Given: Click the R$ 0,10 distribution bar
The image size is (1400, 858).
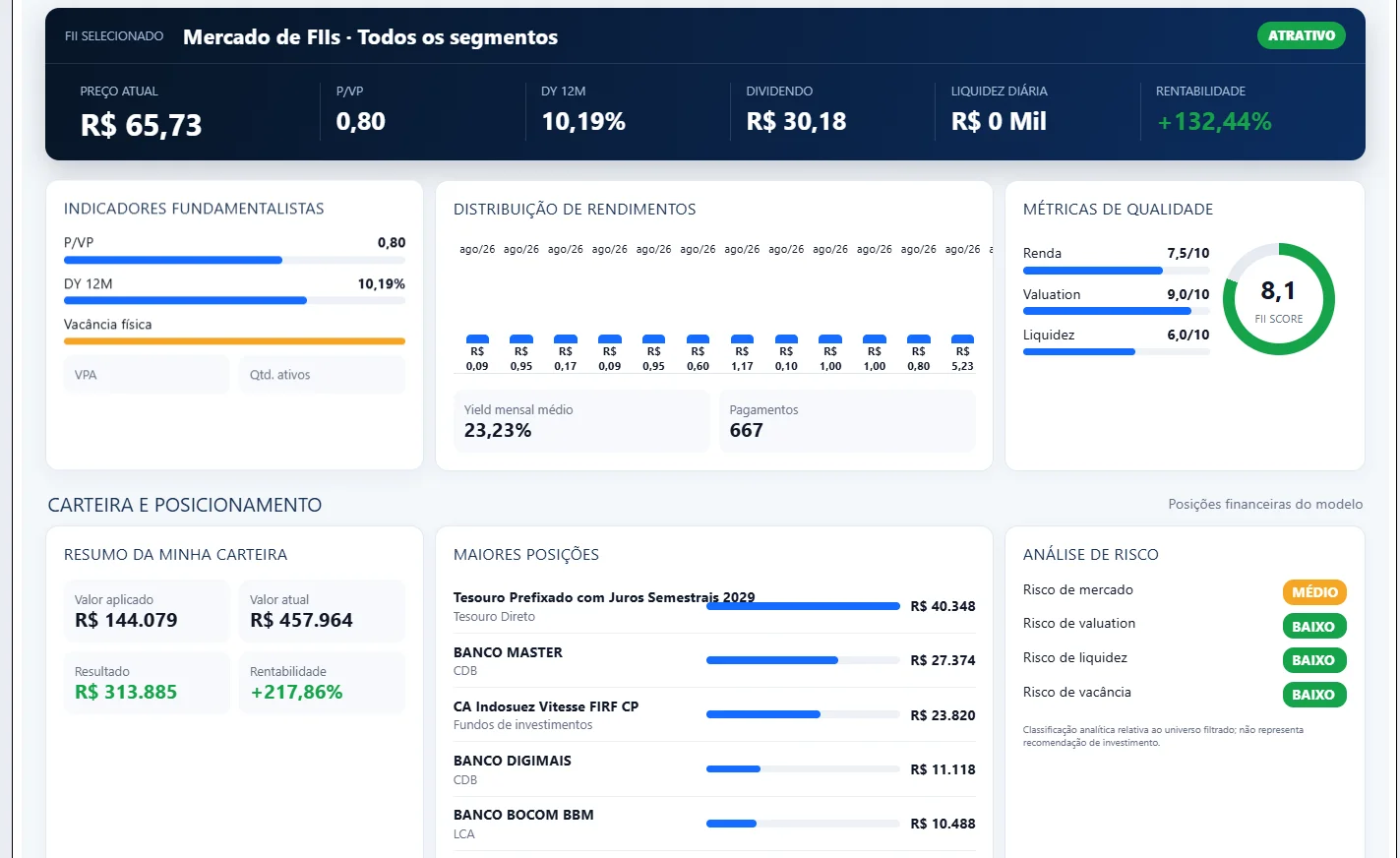Looking at the screenshot, I should 786,339.
